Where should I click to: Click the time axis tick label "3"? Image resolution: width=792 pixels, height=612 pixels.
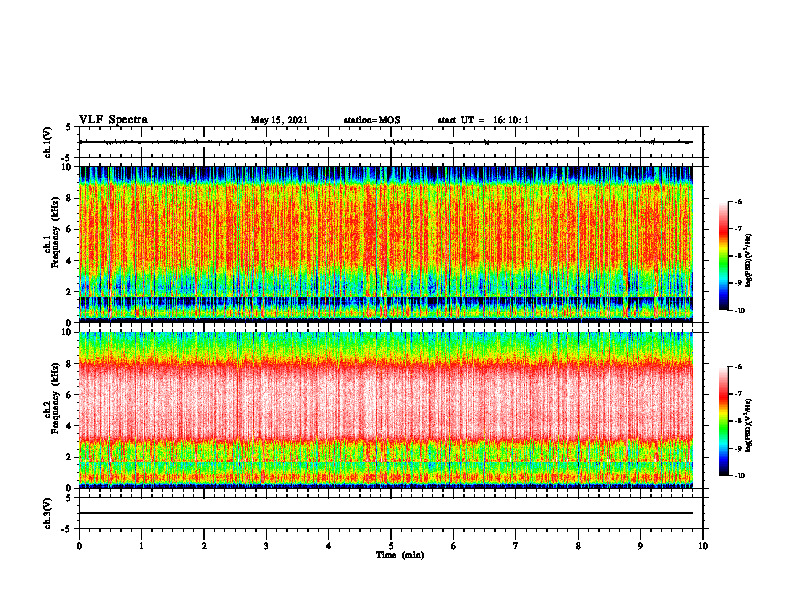(266, 546)
